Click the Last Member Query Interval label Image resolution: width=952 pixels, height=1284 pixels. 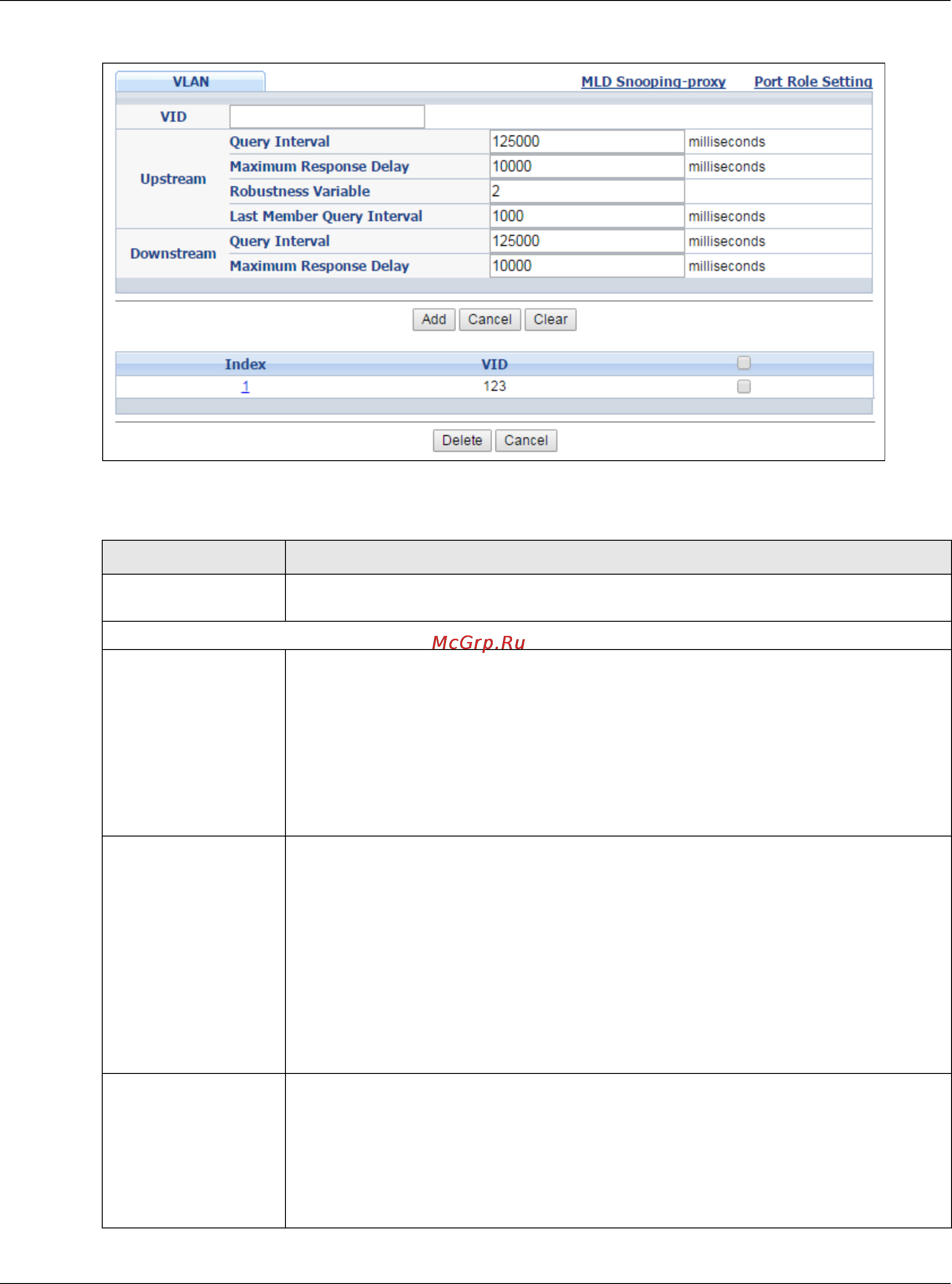(325, 216)
